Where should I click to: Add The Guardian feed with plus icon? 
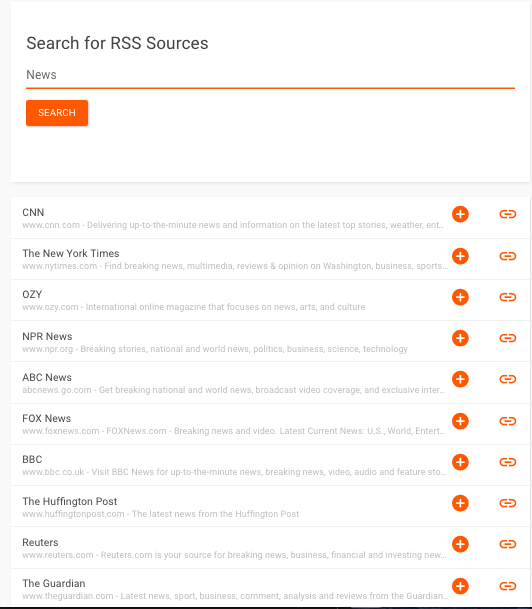tap(460, 586)
